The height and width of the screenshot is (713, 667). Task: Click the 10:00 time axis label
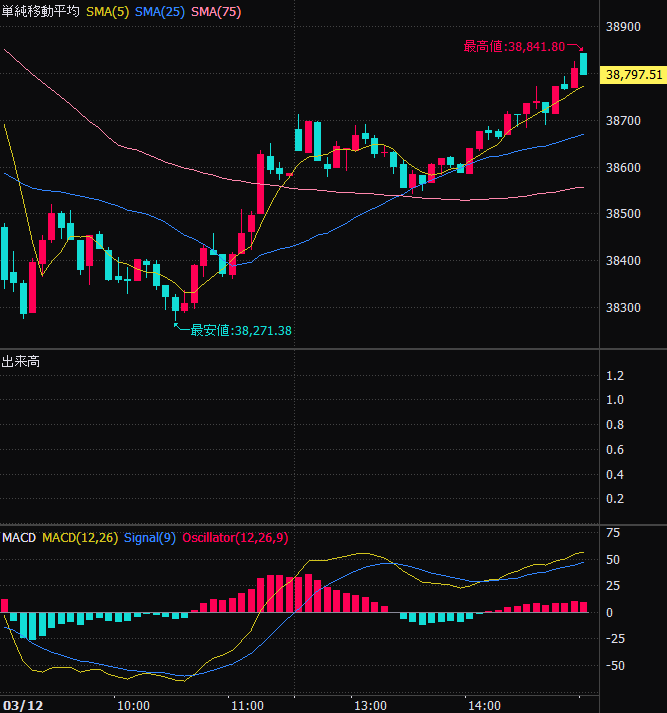133,706
